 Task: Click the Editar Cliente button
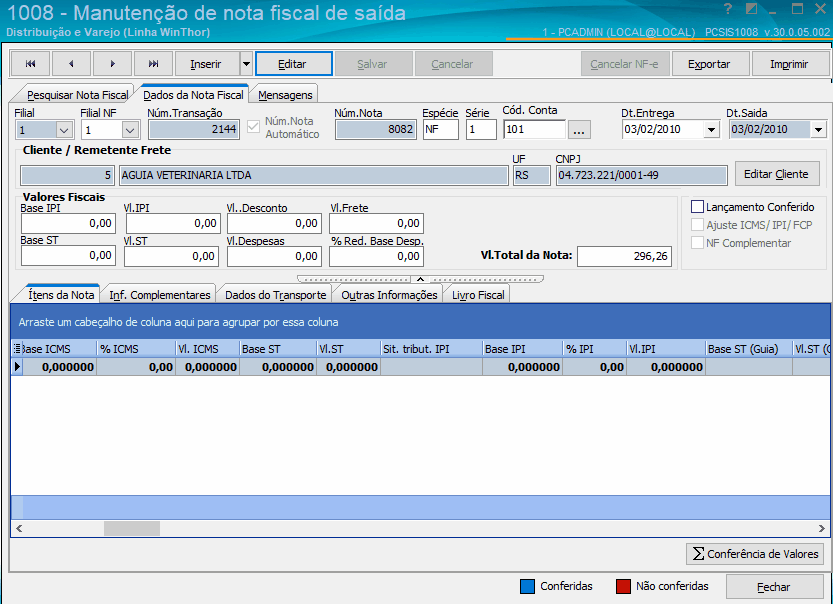(x=776, y=174)
